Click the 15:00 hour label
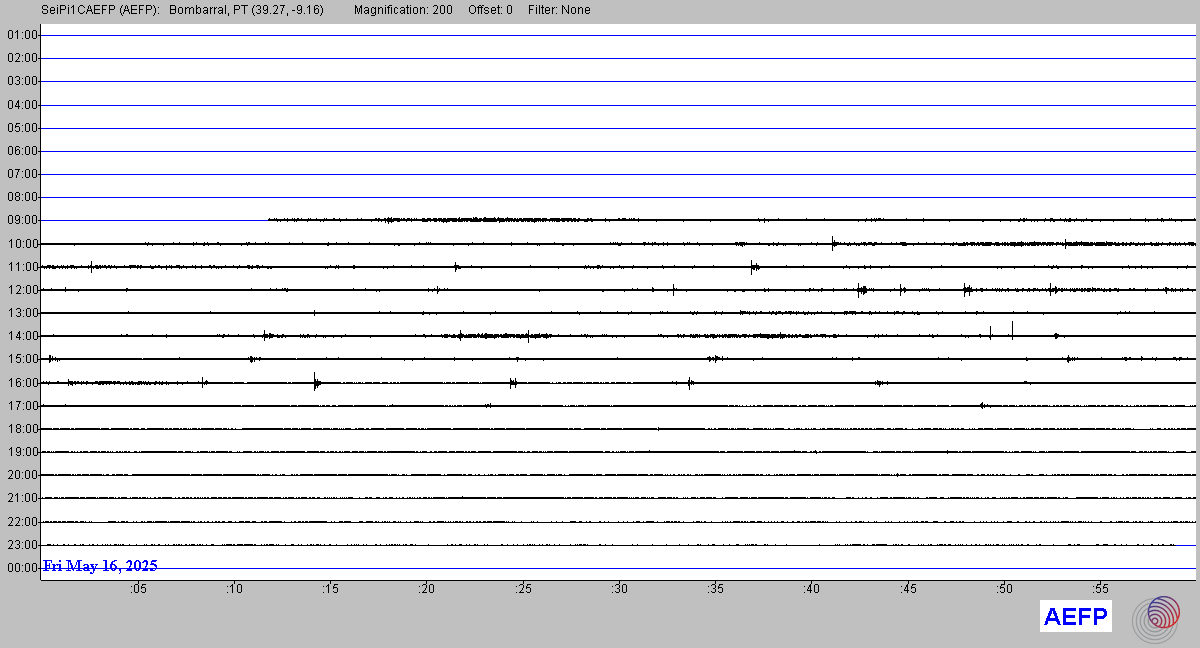The height and width of the screenshot is (648, 1200). tap(22, 359)
